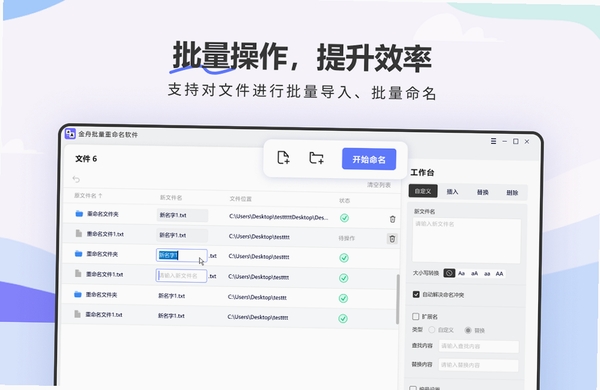Click the 待操作 status text
Viewport: 600px width, 390px height.
click(346, 238)
